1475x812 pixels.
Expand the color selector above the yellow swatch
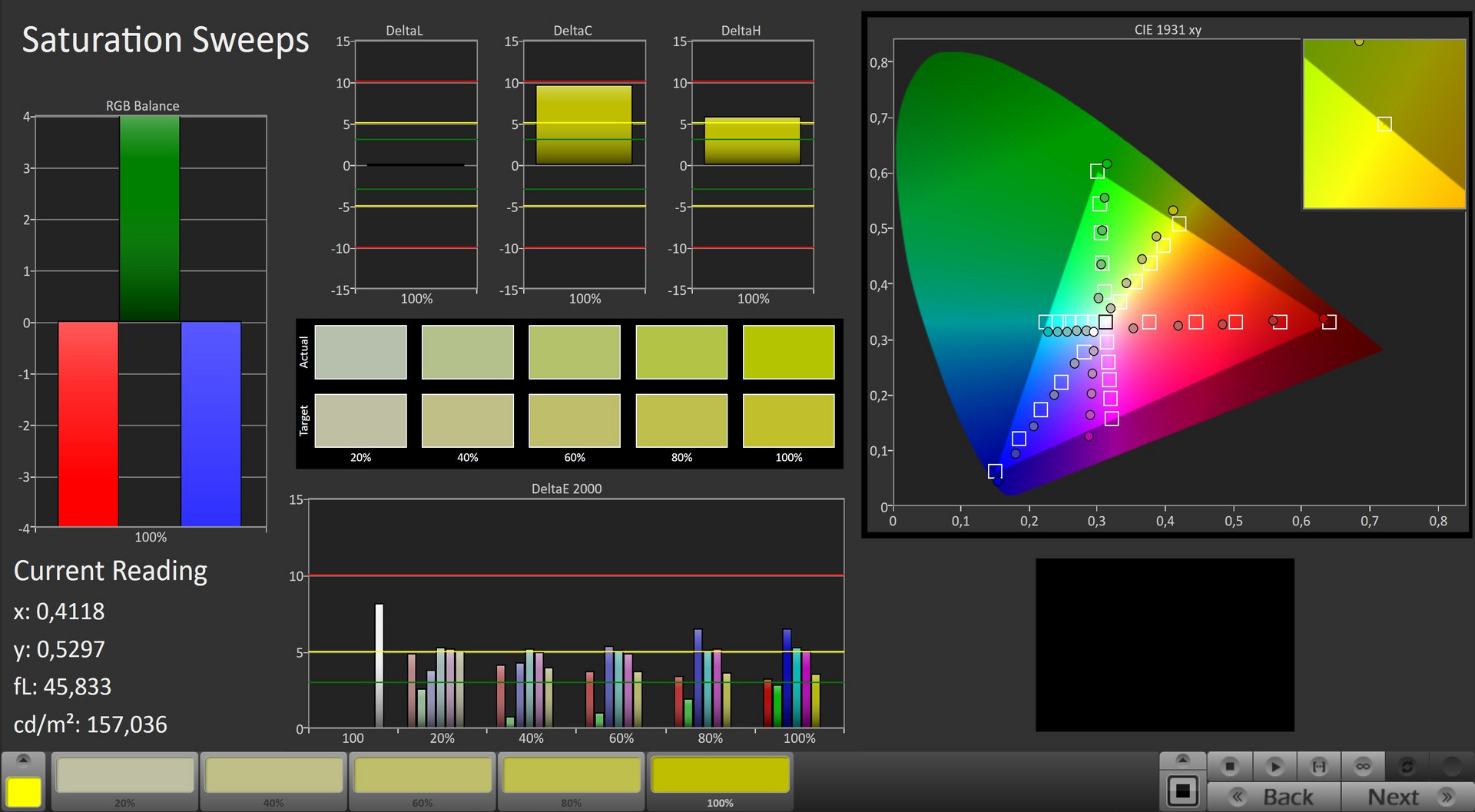tap(24, 760)
